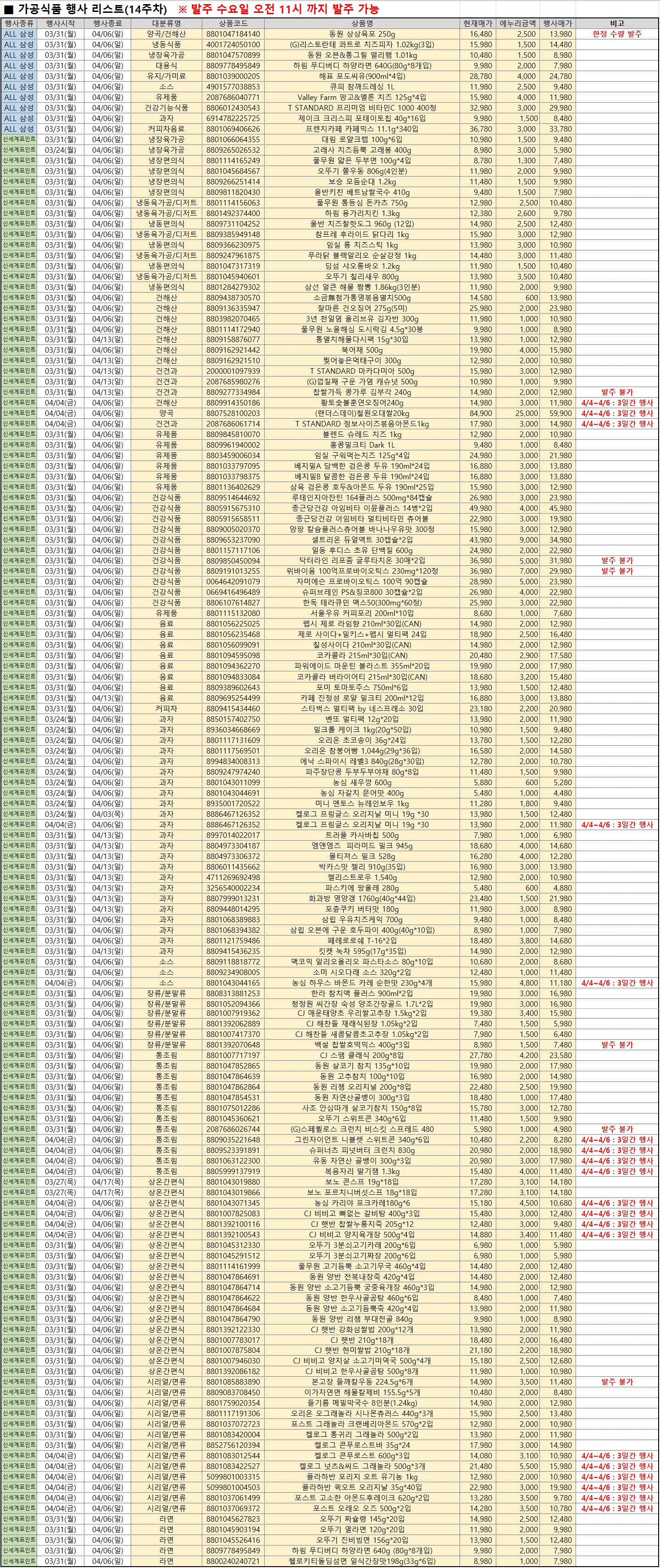The image size is (660, 1568).
Task: Select the 상품명 column header
Action: pyautogui.click(x=362, y=23)
